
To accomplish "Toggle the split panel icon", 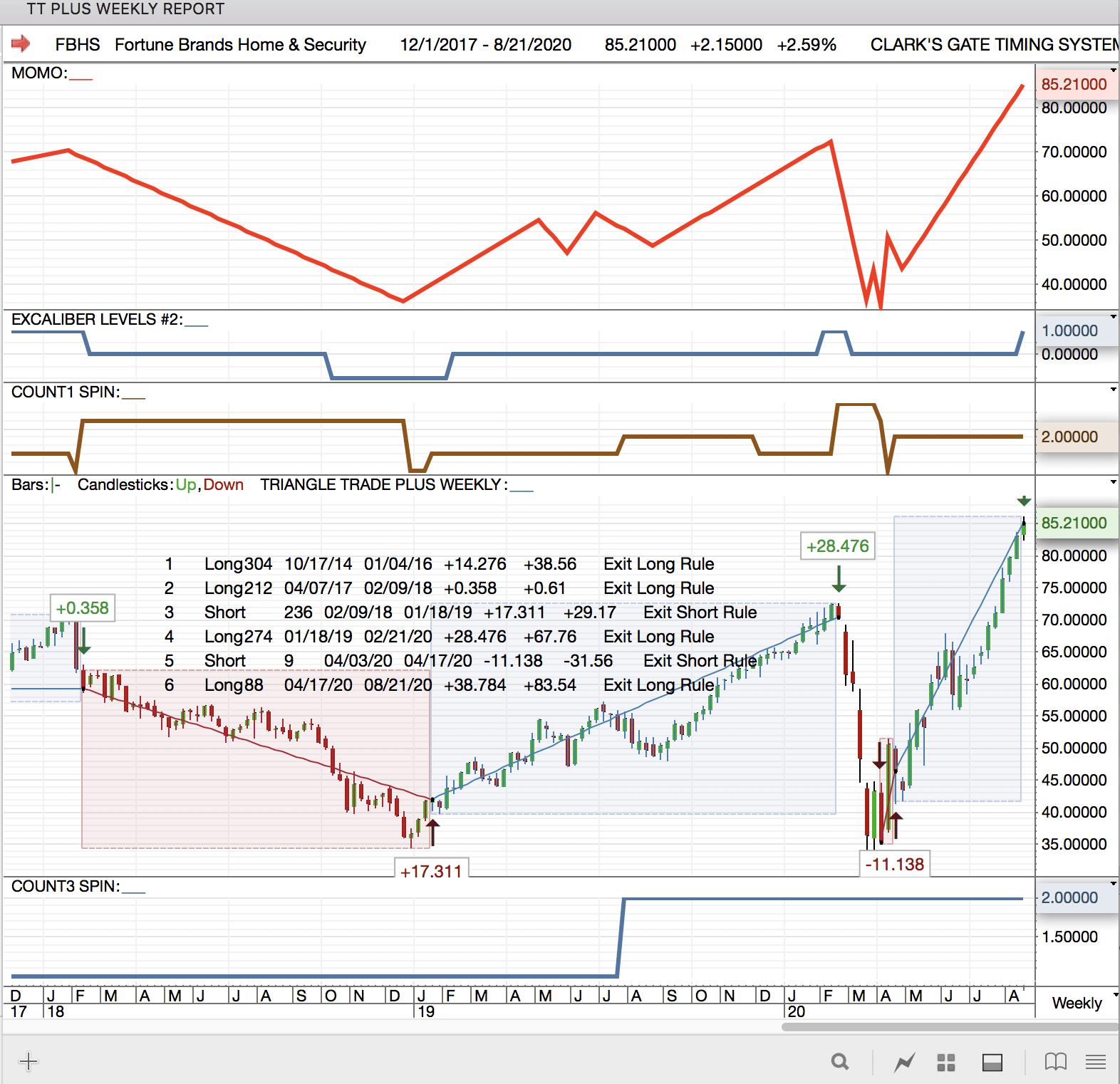I will point(992,1063).
